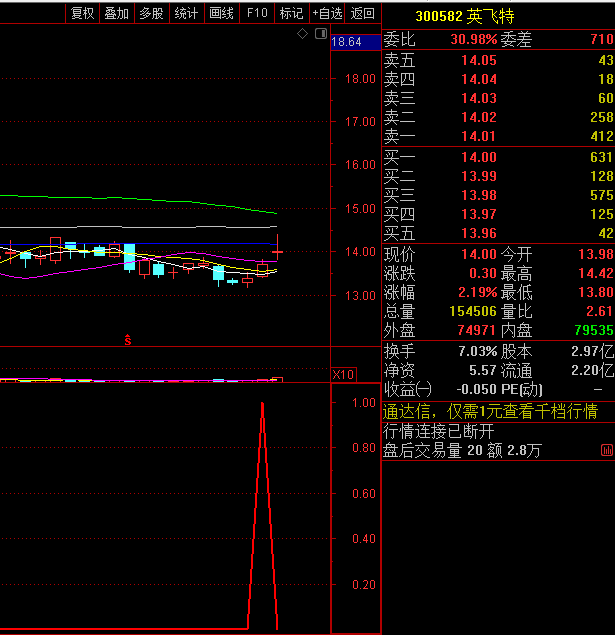This screenshot has width=615, height=635.
Task: Click the 最高 value 14.42
Action: (x=596, y=273)
